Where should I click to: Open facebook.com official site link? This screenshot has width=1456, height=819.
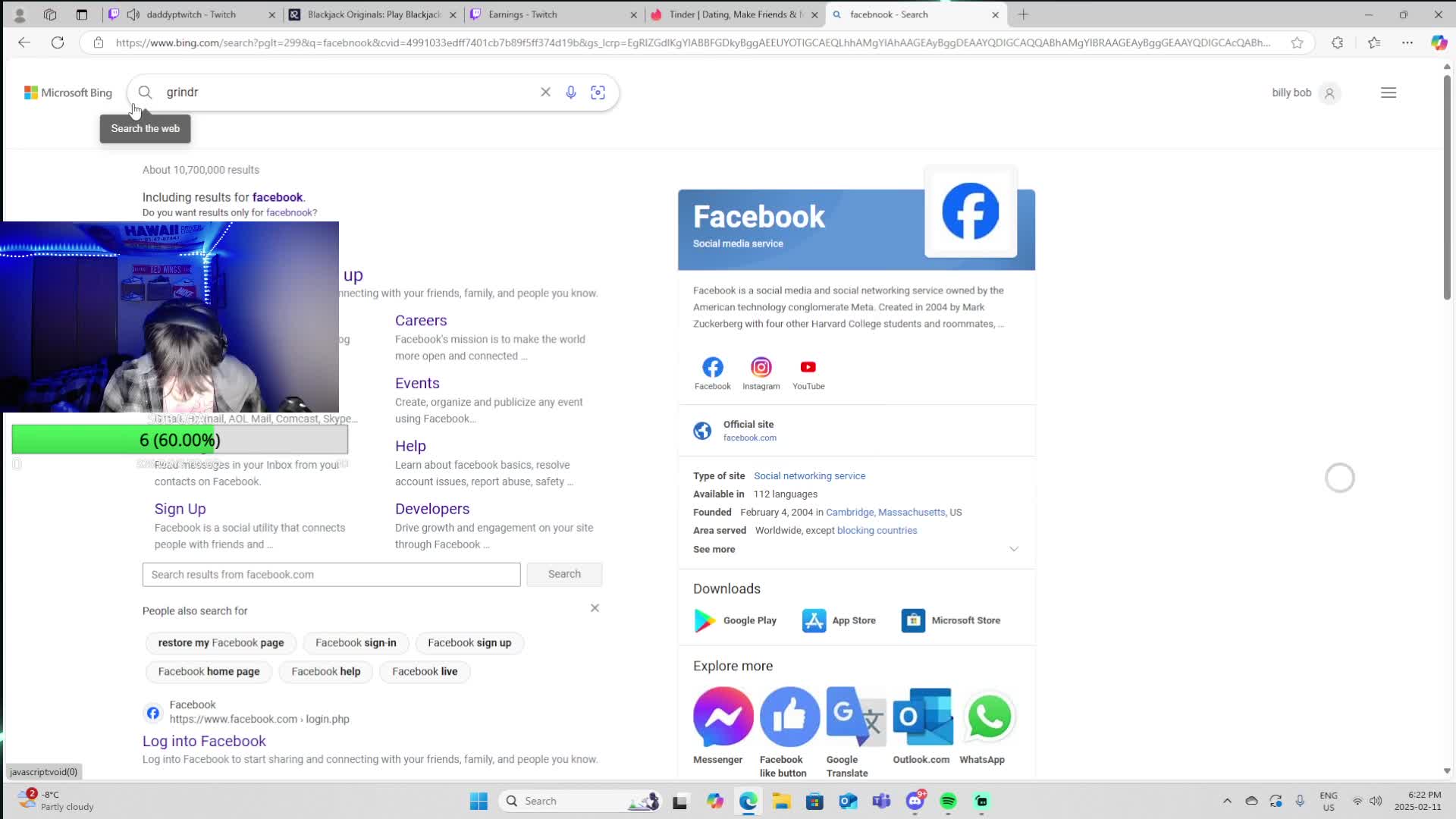click(x=749, y=438)
